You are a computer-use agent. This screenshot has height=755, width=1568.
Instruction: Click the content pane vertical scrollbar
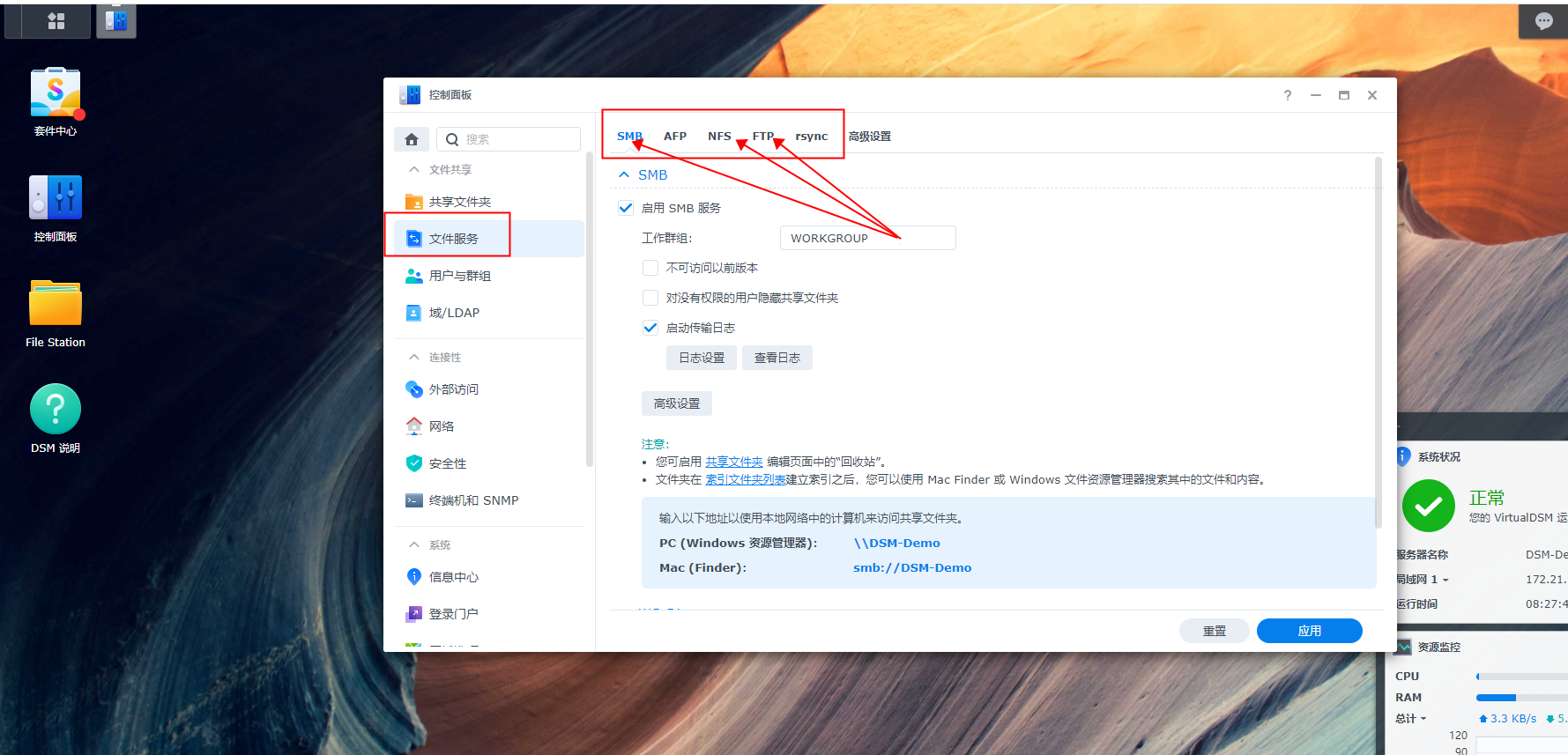point(1378,342)
